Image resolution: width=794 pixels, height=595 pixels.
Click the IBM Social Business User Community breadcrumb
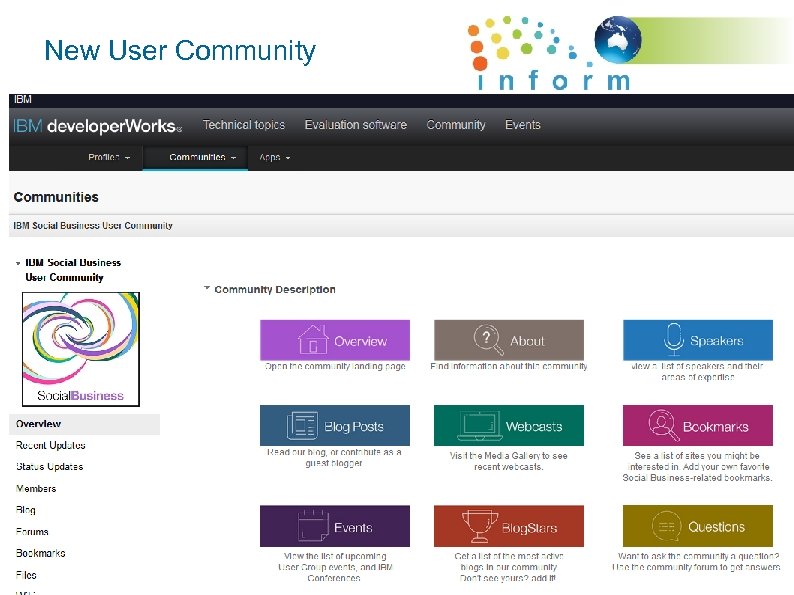pos(93,225)
